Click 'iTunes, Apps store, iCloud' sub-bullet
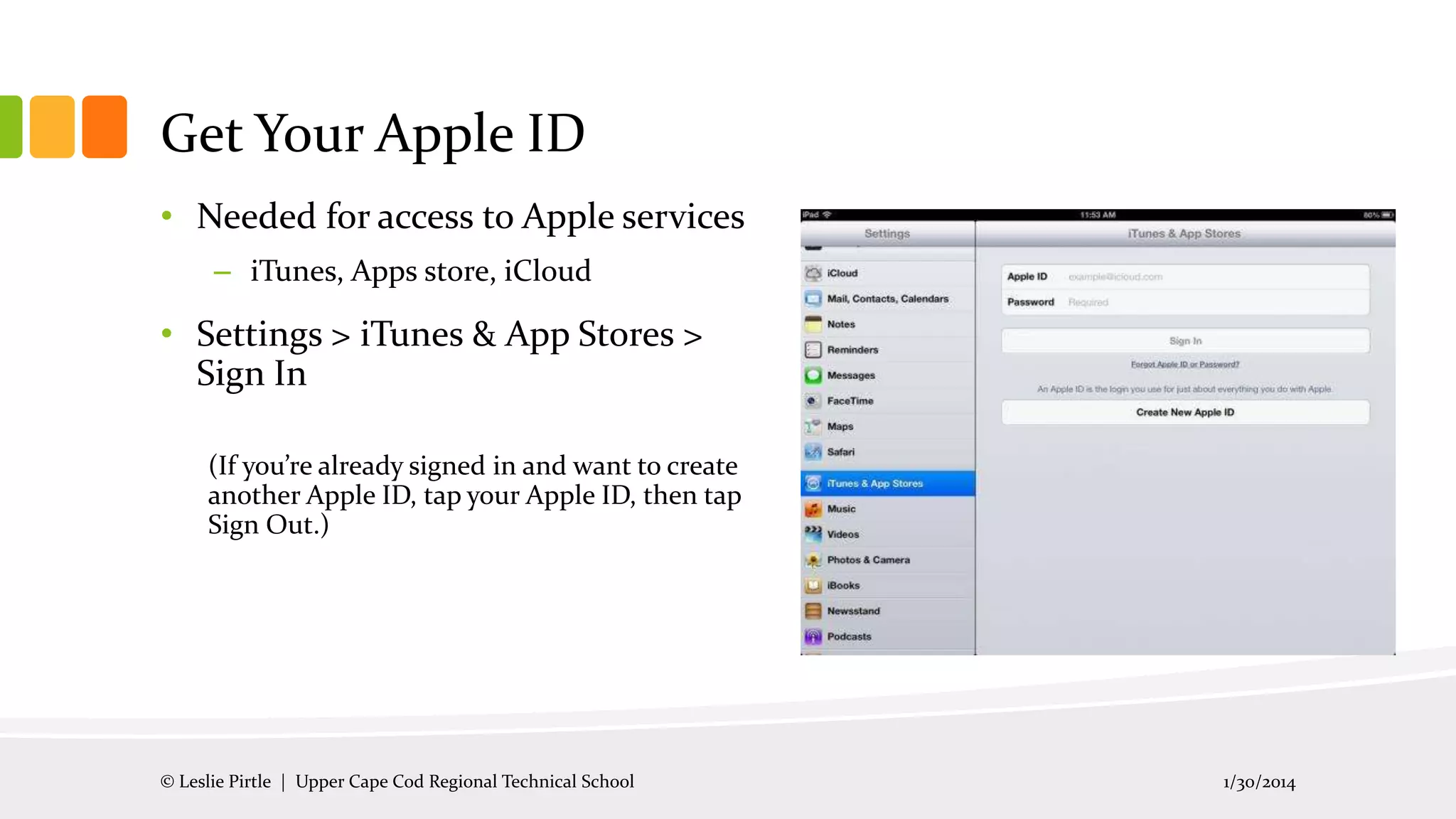The image size is (1456, 819). (420, 272)
